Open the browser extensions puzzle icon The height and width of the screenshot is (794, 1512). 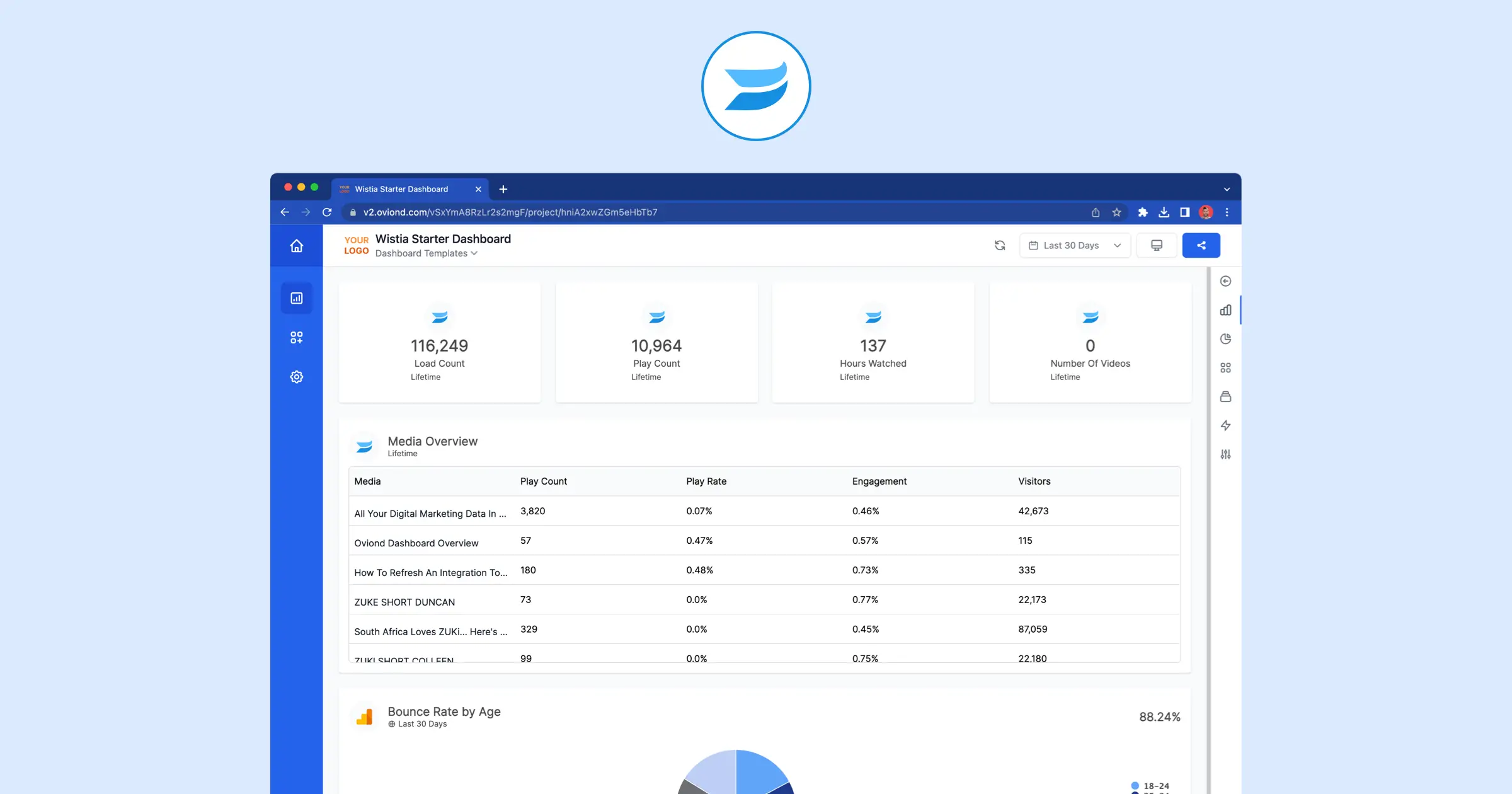coord(1143,212)
